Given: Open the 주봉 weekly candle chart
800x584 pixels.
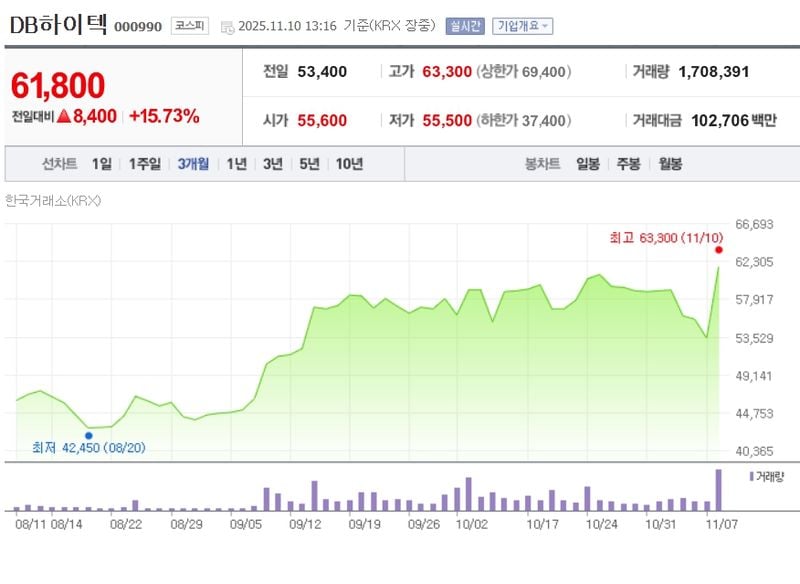Looking at the screenshot, I should point(629,164).
